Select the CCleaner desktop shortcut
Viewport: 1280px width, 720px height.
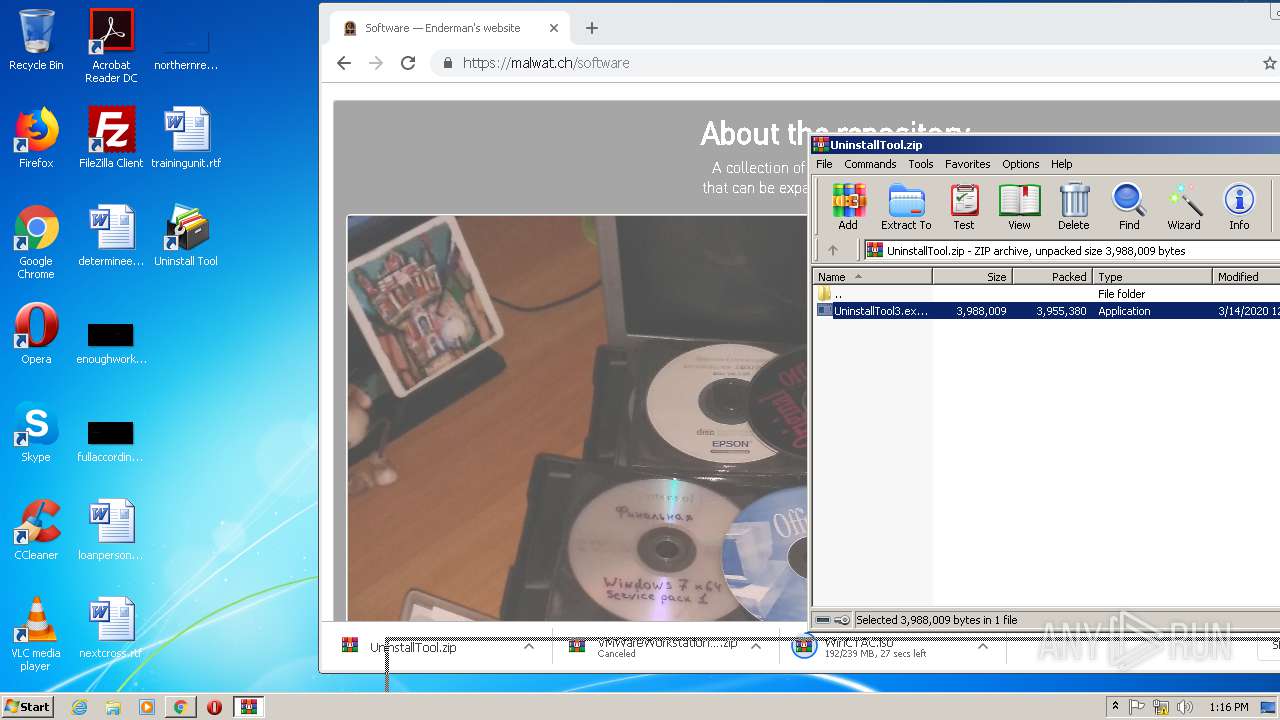(36, 530)
